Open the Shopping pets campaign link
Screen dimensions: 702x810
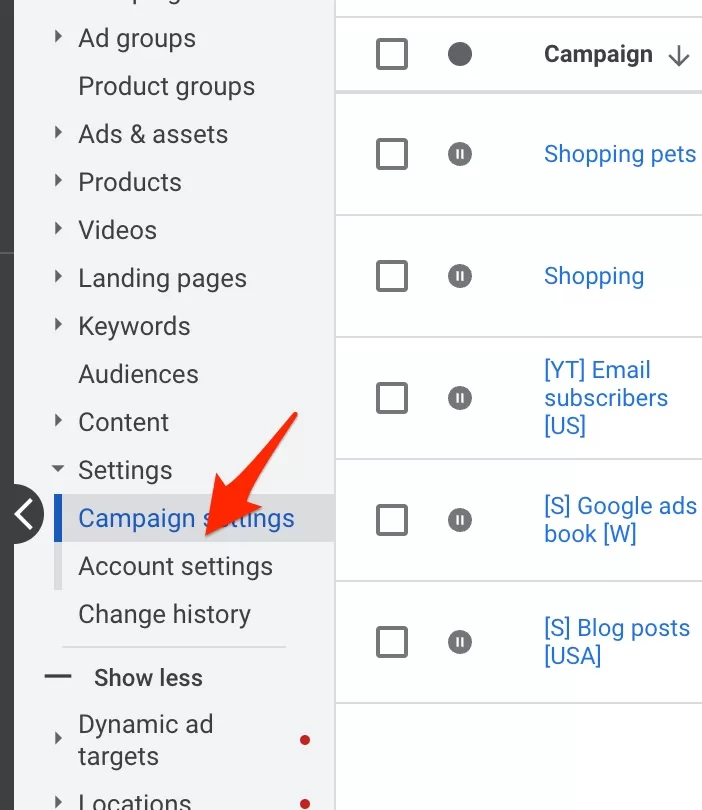tap(620, 154)
